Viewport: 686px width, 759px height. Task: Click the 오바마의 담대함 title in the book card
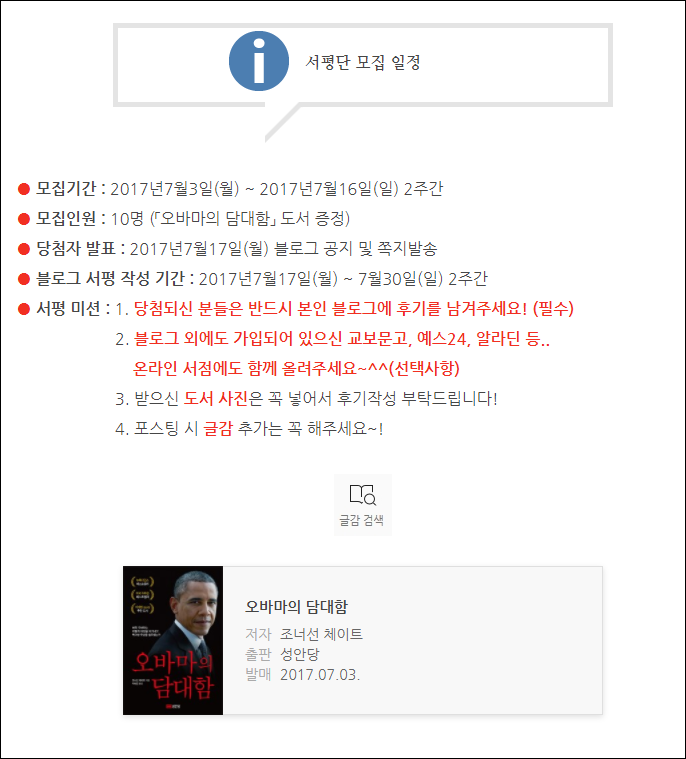coord(296,607)
